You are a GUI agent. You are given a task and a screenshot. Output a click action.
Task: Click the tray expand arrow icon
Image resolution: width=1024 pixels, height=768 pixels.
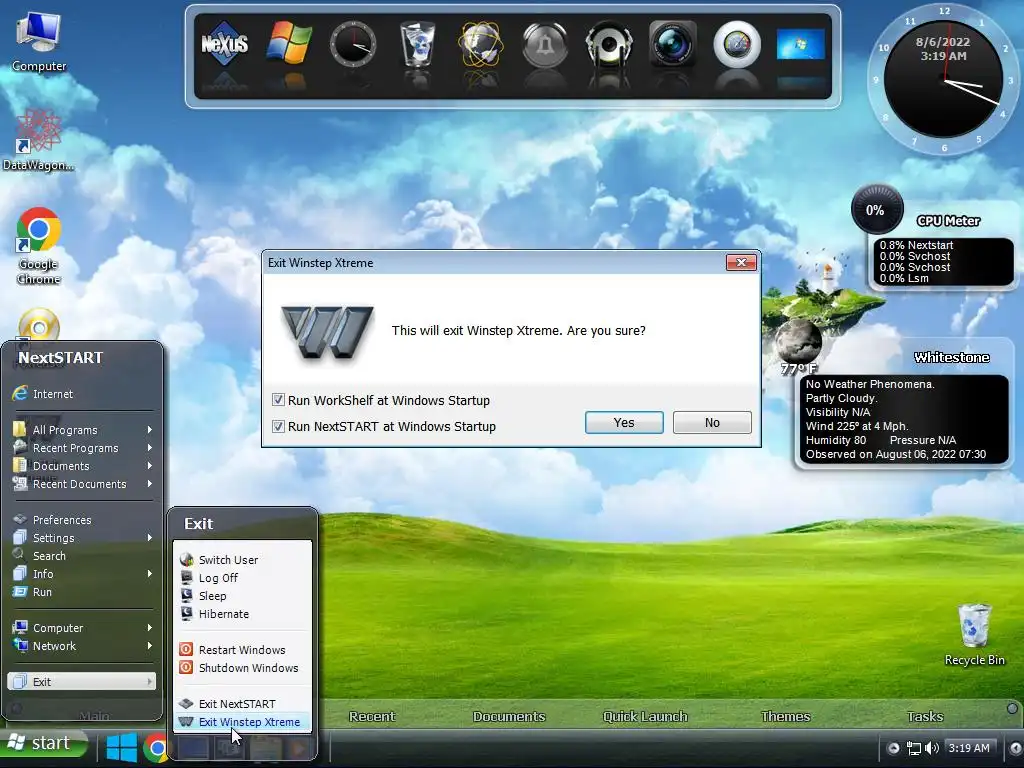click(893, 748)
